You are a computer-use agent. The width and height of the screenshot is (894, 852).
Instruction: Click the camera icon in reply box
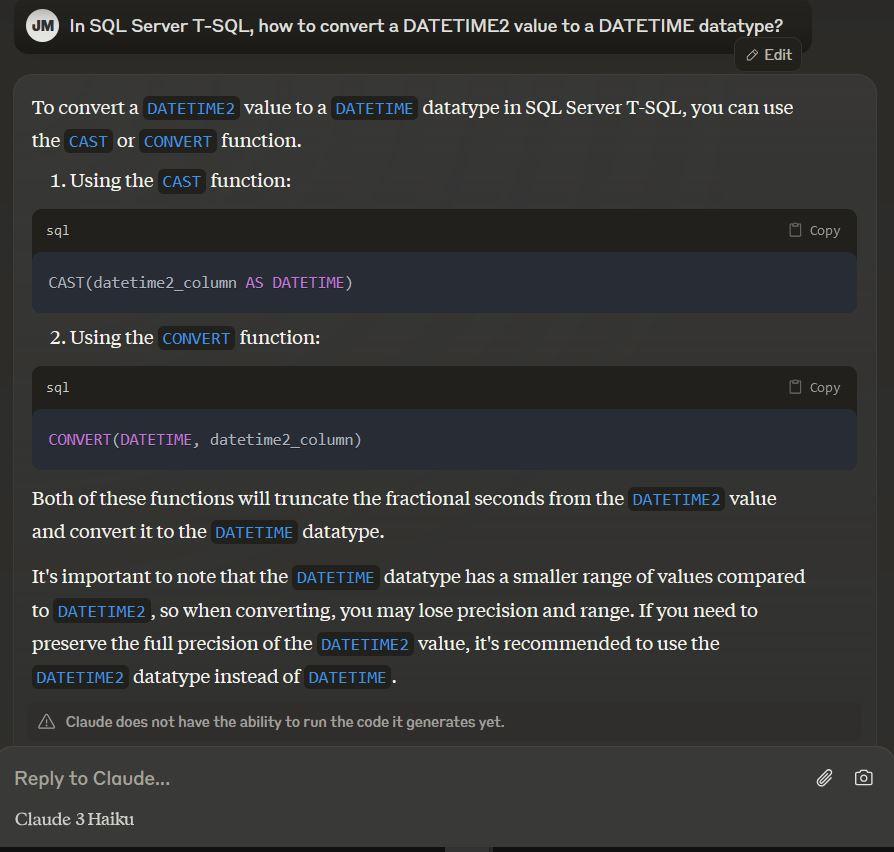pos(864,778)
